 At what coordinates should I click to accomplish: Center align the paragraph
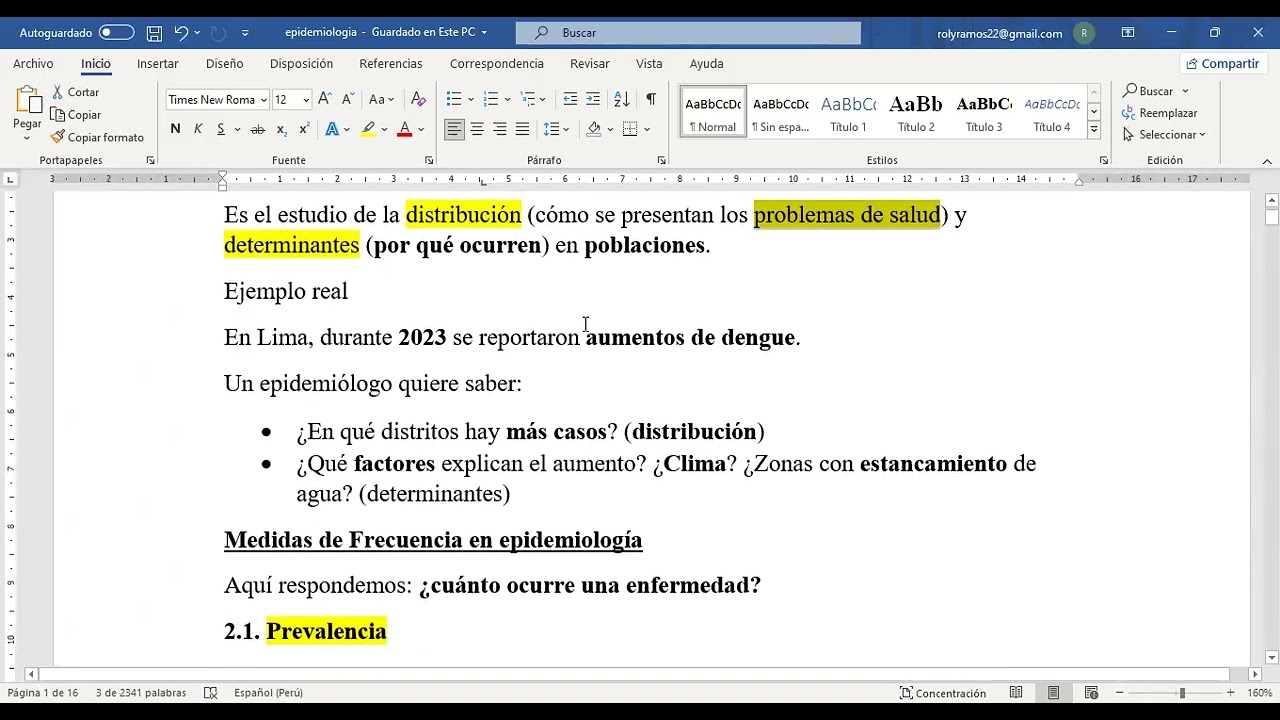point(477,129)
